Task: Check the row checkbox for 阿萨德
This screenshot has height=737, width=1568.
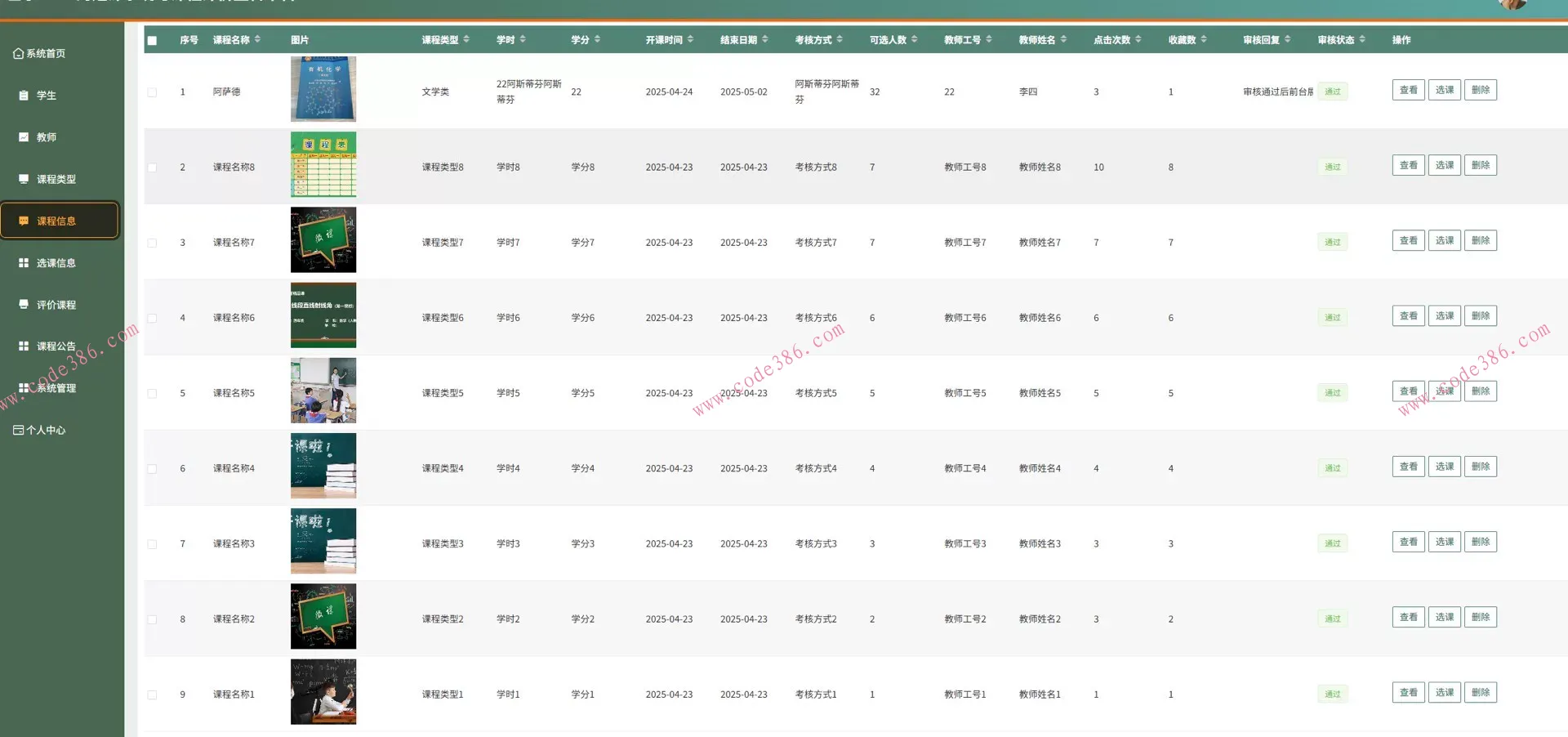Action: (152, 92)
